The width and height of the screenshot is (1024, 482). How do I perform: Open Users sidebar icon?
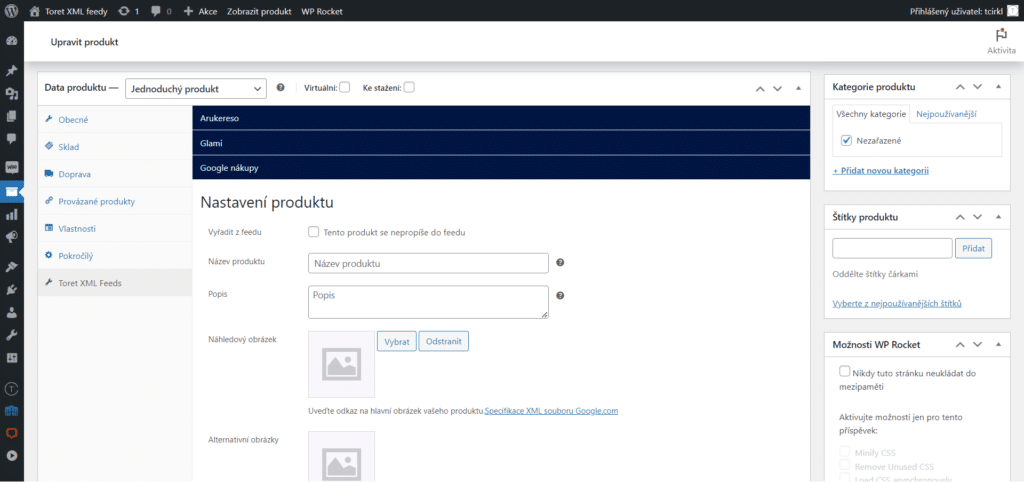pyautogui.click(x=11, y=312)
